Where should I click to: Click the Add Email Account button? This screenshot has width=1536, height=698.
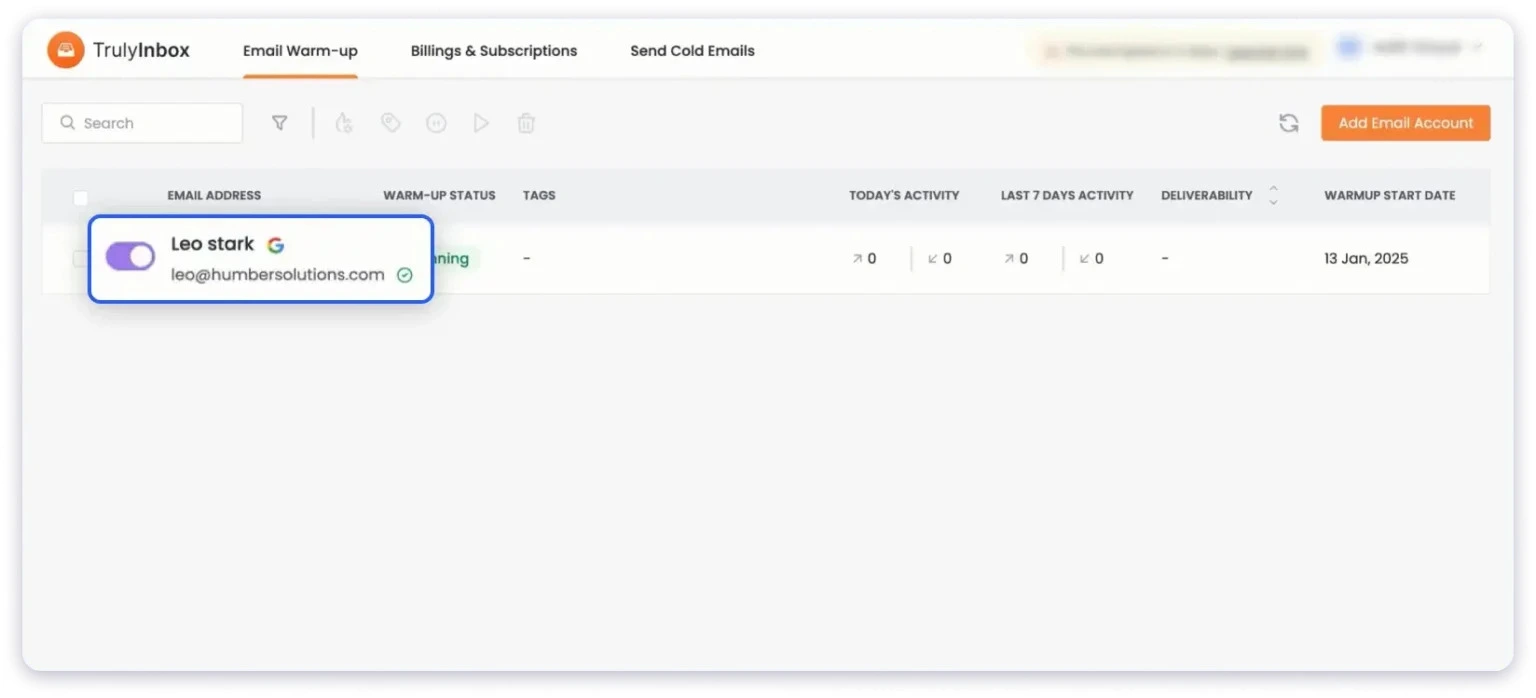coord(1405,122)
